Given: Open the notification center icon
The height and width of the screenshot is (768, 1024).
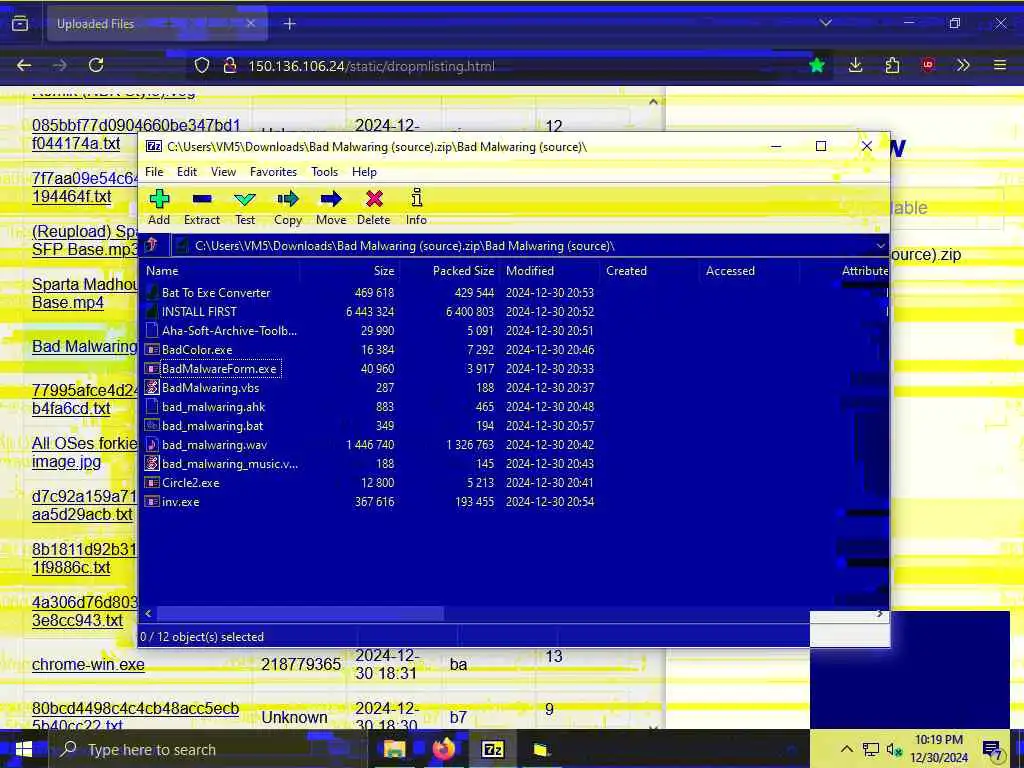Looking at the screenshot, I should click(993, 750).
